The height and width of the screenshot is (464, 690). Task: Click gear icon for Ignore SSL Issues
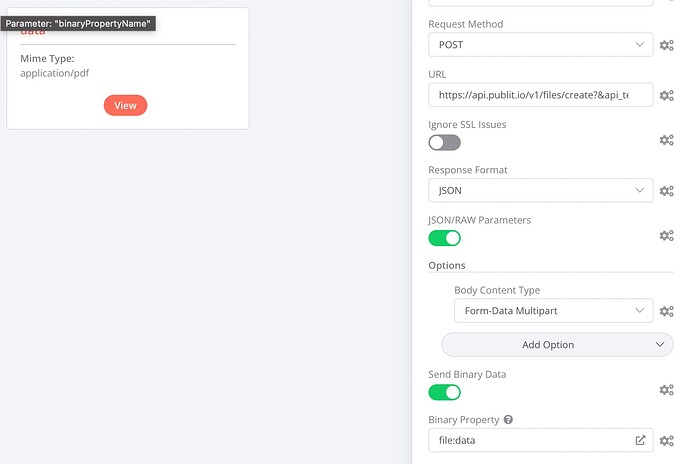666,141
